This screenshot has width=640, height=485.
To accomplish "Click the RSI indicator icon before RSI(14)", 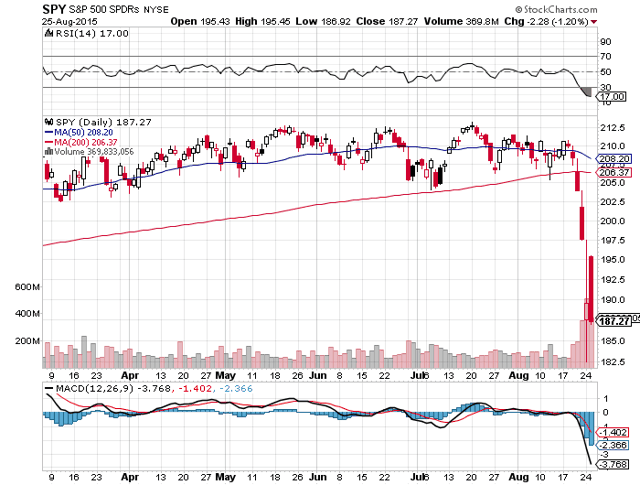I will [49, 33].
